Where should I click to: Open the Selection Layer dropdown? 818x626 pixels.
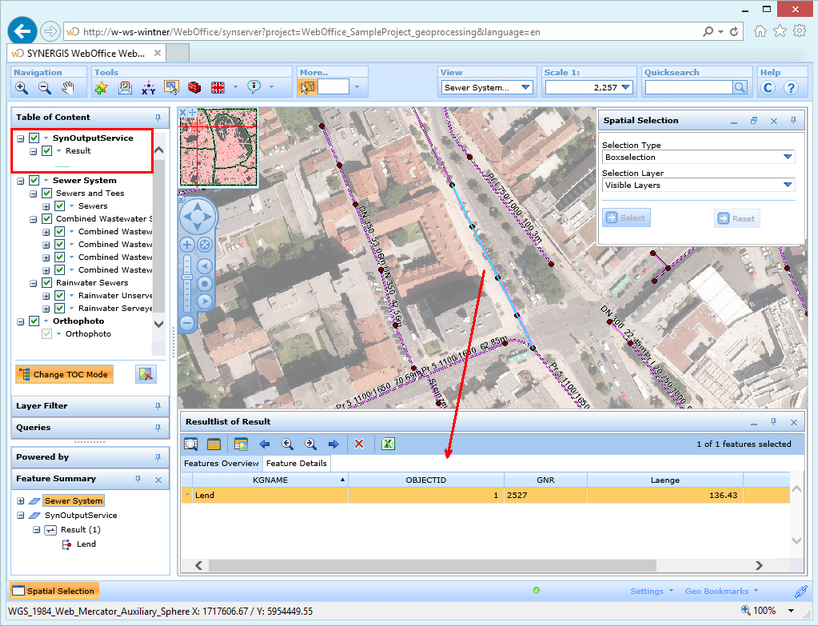[x=787, y=185]
